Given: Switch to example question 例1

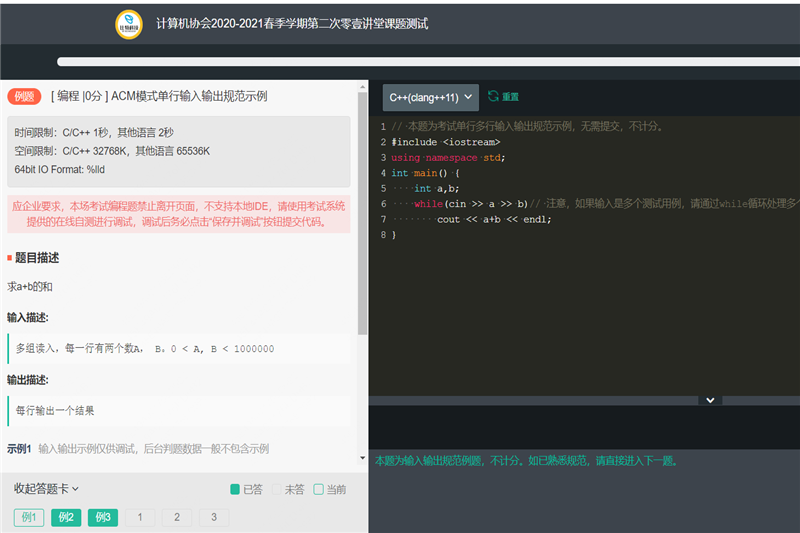Looking at the screenshot, I should 28,518.
